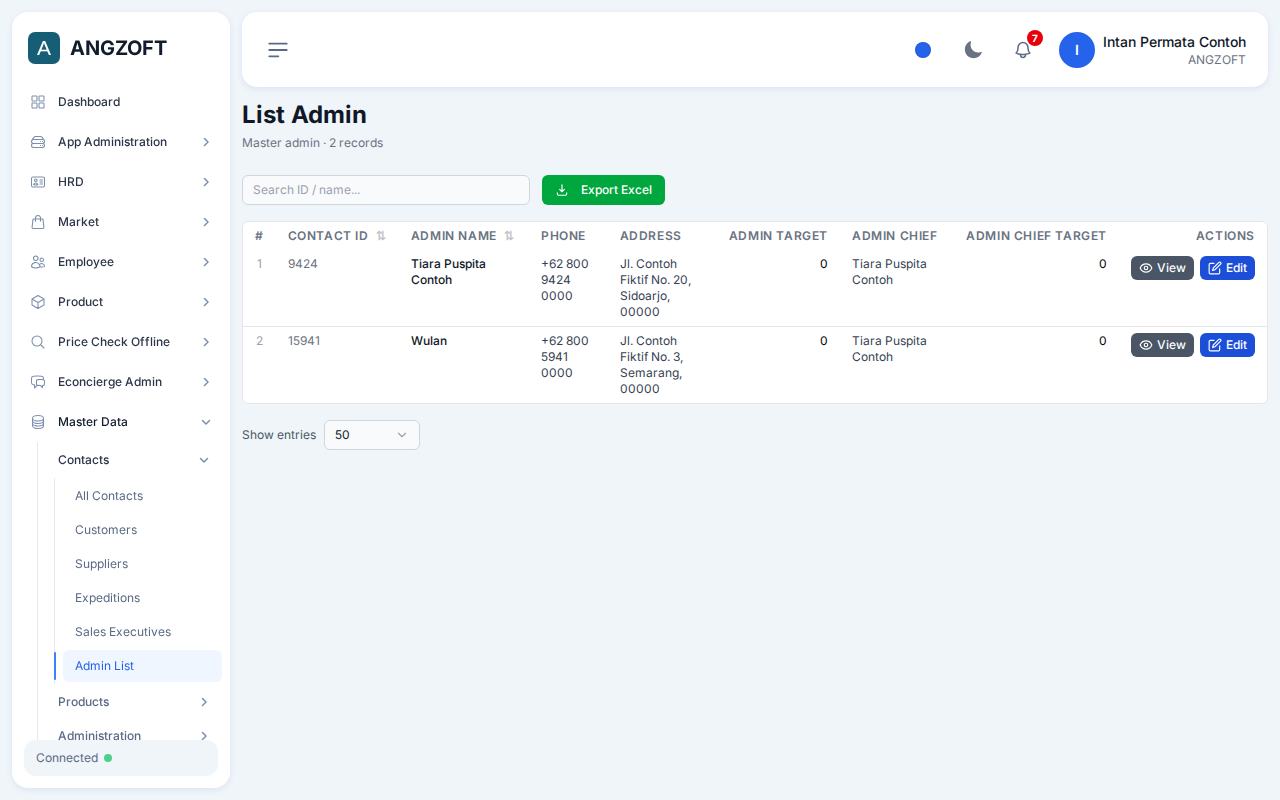The width and height of the screenshot is (1280, 800).
Task: Toggle the sidebar hamburger menu icon
Action: (x=278, y=50)
